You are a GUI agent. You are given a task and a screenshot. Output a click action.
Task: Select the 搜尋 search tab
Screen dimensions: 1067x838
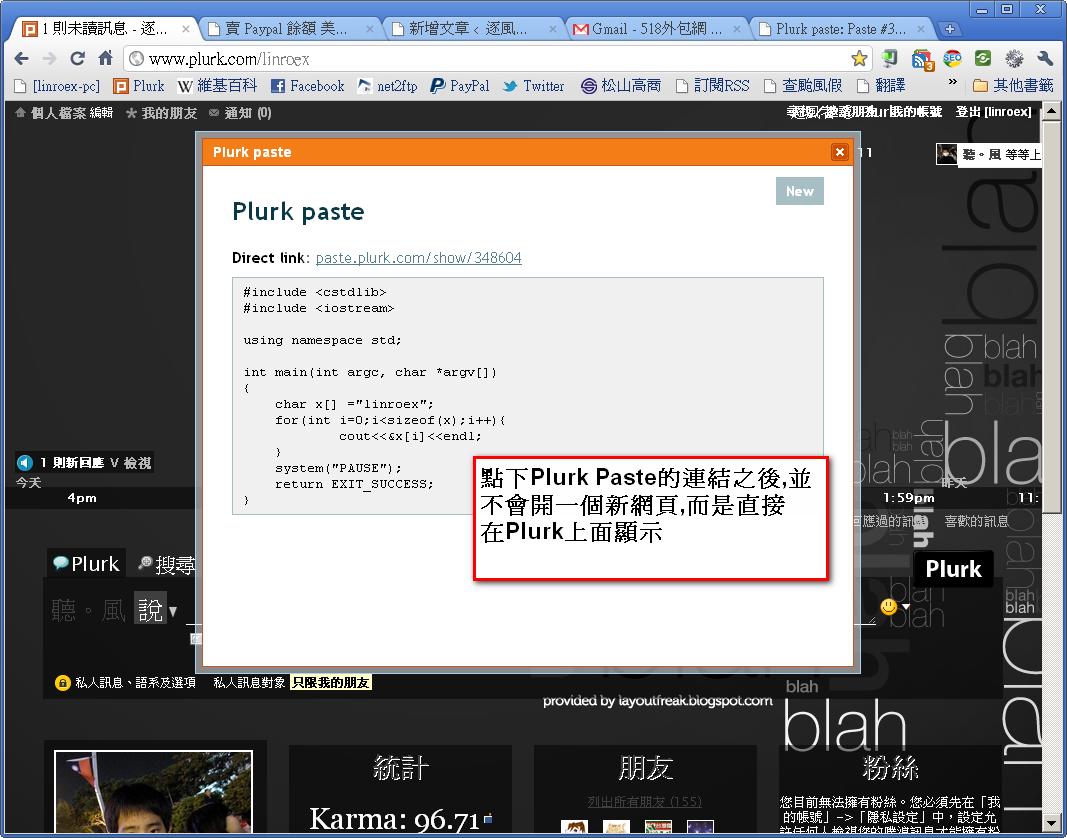pyautogui.click(x=166, y=564)
